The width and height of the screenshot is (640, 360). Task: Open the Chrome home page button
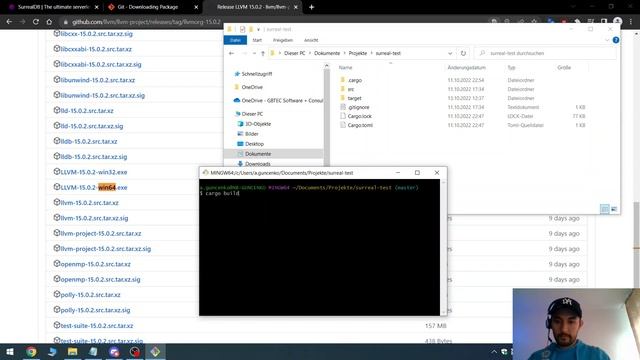coord(49,22)
